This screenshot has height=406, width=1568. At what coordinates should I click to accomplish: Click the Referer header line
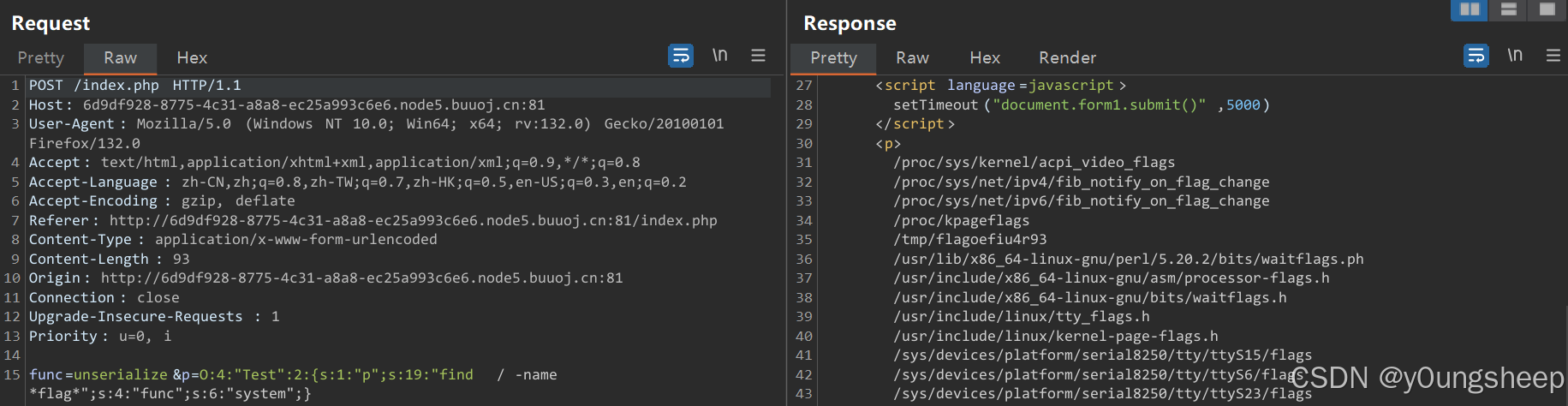click(373, 221)
